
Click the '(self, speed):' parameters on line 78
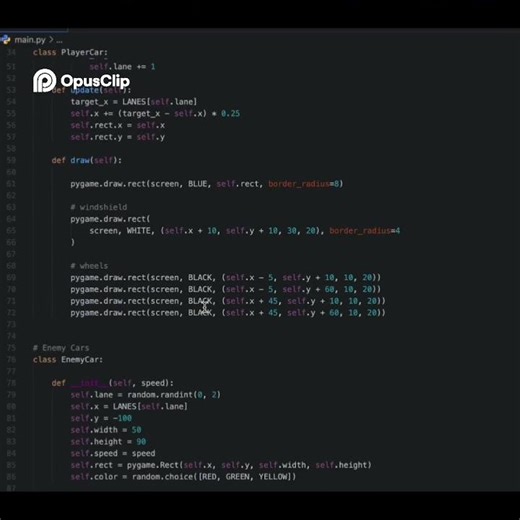click(x=141, y=383)
